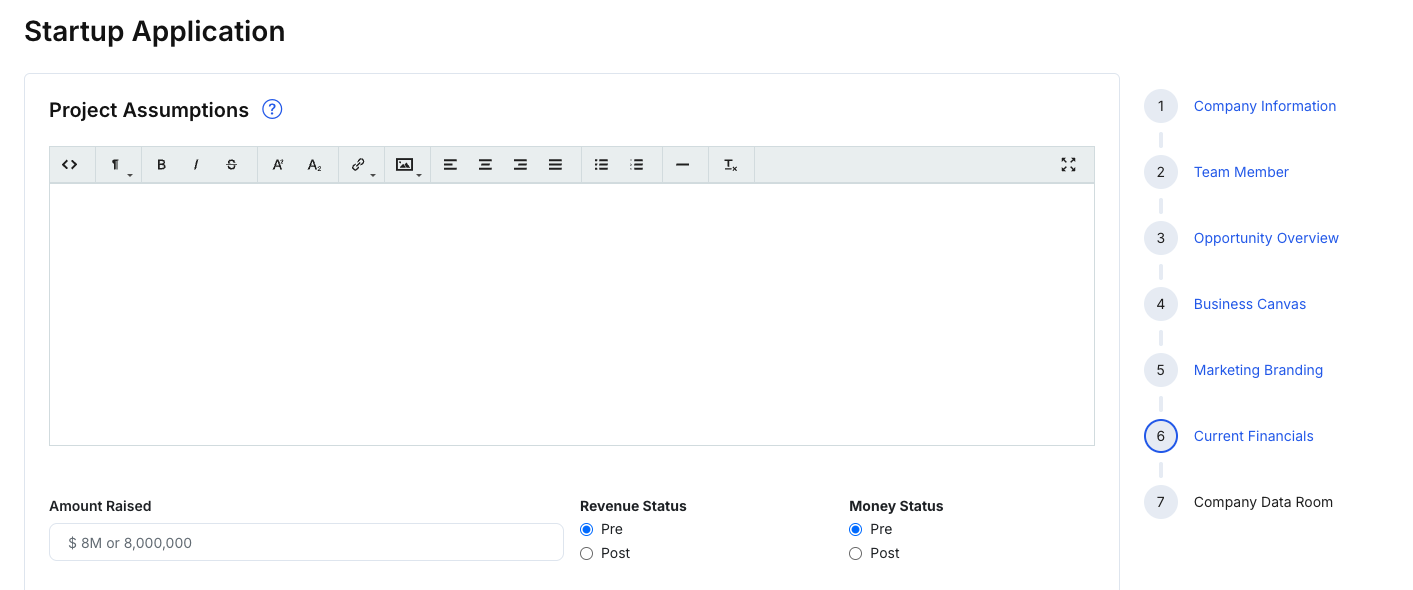Toggle HTML code view in editor
Image resolution: width=1413 pixels, height=590 pixels.
click(x=70, y=165)
